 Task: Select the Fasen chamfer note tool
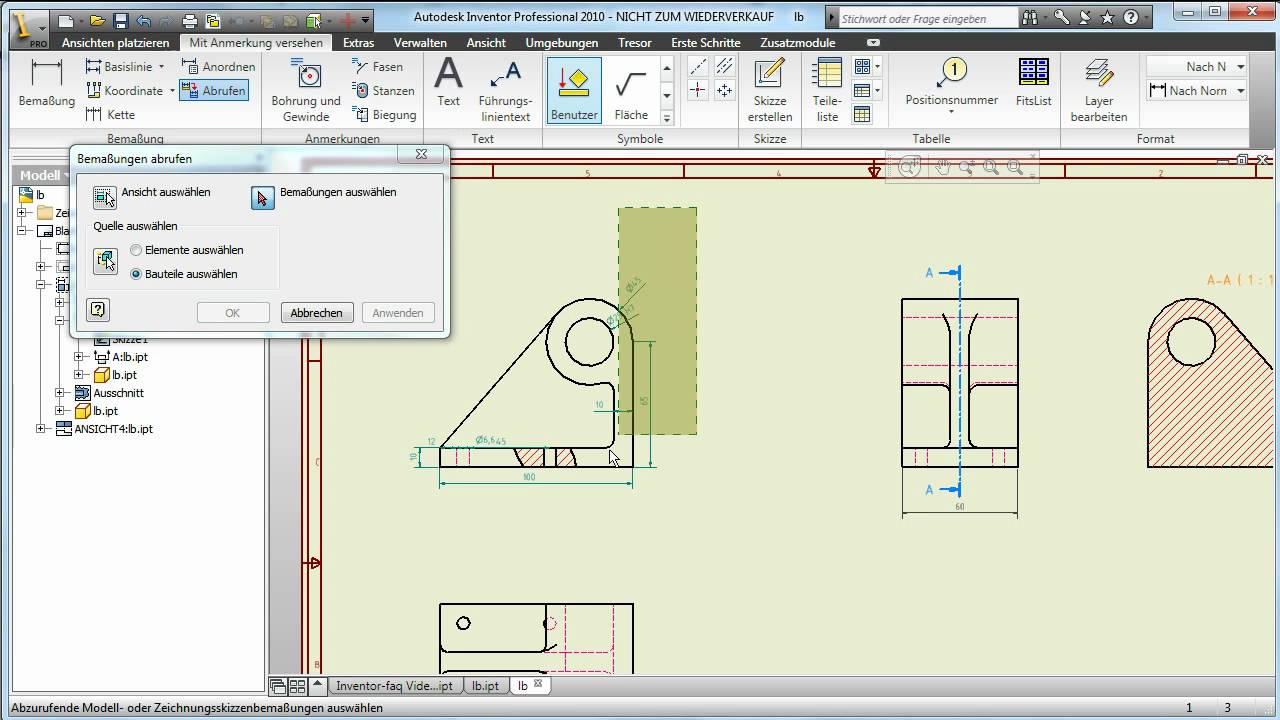(x=378, y=67)
